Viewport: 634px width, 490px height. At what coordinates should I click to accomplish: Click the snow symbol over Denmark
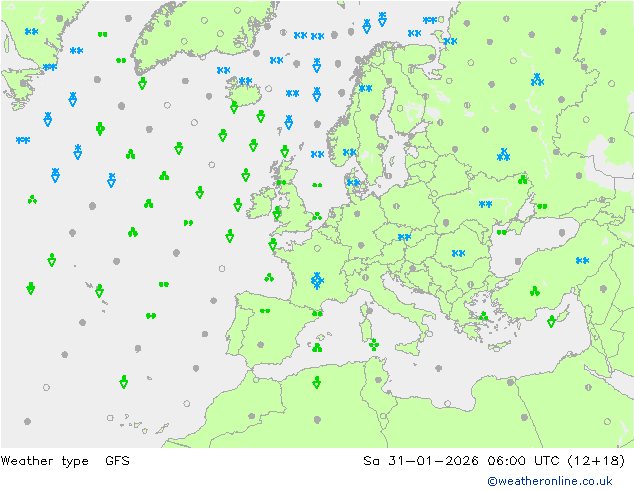(x=353, y=183)
